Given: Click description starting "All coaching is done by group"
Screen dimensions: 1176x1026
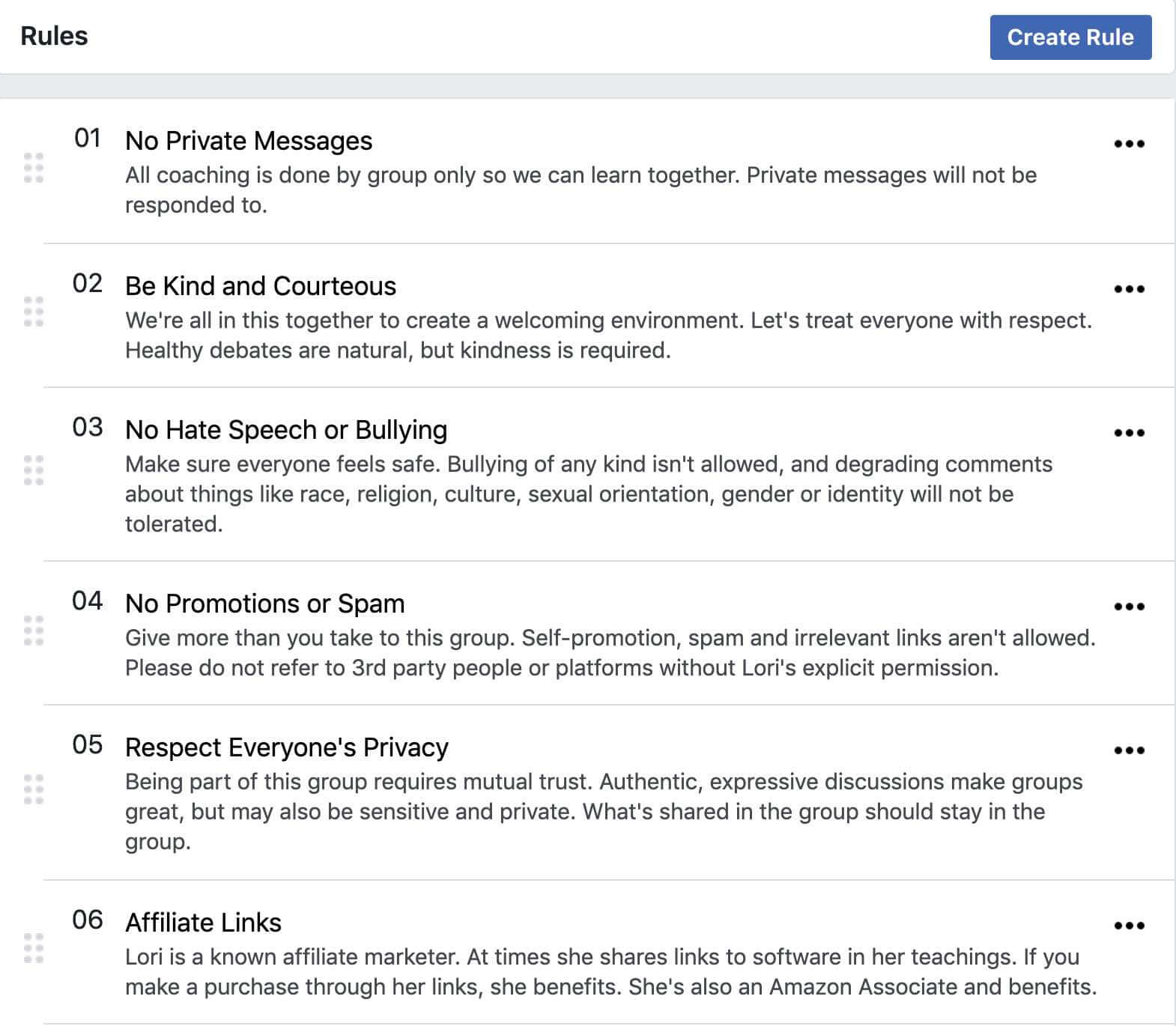Looking at the screenshot, I should 581,190.
